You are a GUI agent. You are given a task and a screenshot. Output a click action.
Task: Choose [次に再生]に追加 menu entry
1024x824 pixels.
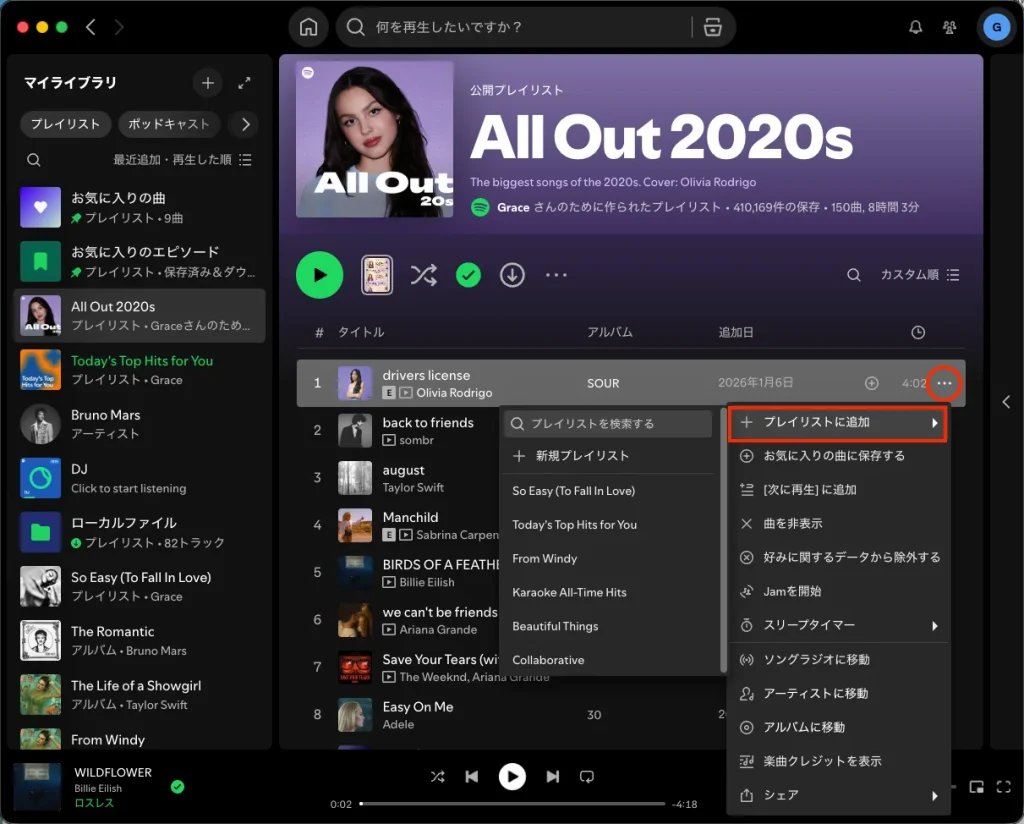(x=838, y=490)
